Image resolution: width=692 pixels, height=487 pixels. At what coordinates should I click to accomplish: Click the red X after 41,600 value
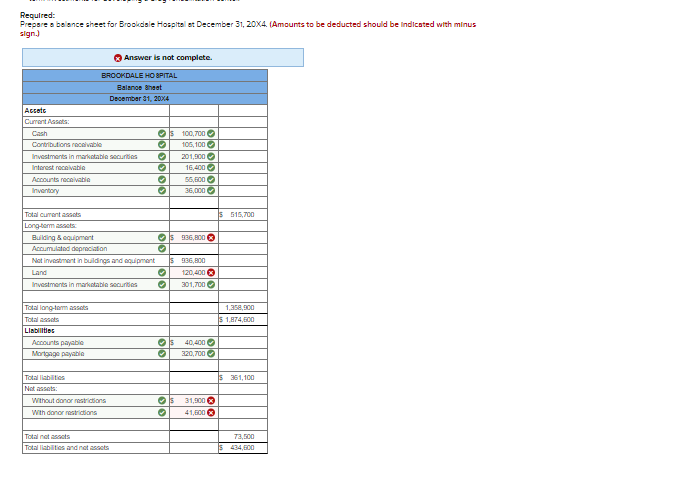pyautogui.click(x=211, y=412)
